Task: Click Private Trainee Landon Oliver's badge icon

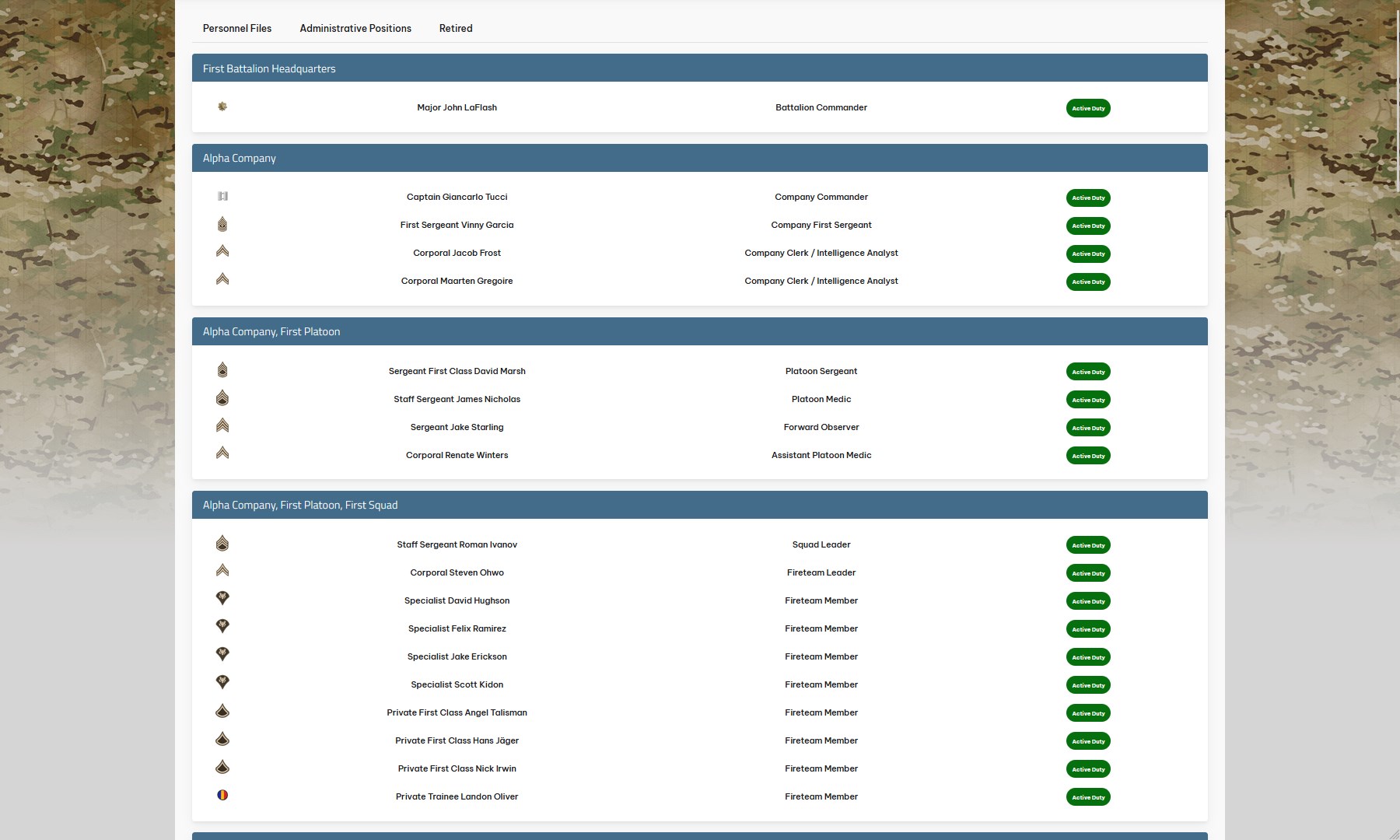Action: point(222,795)
